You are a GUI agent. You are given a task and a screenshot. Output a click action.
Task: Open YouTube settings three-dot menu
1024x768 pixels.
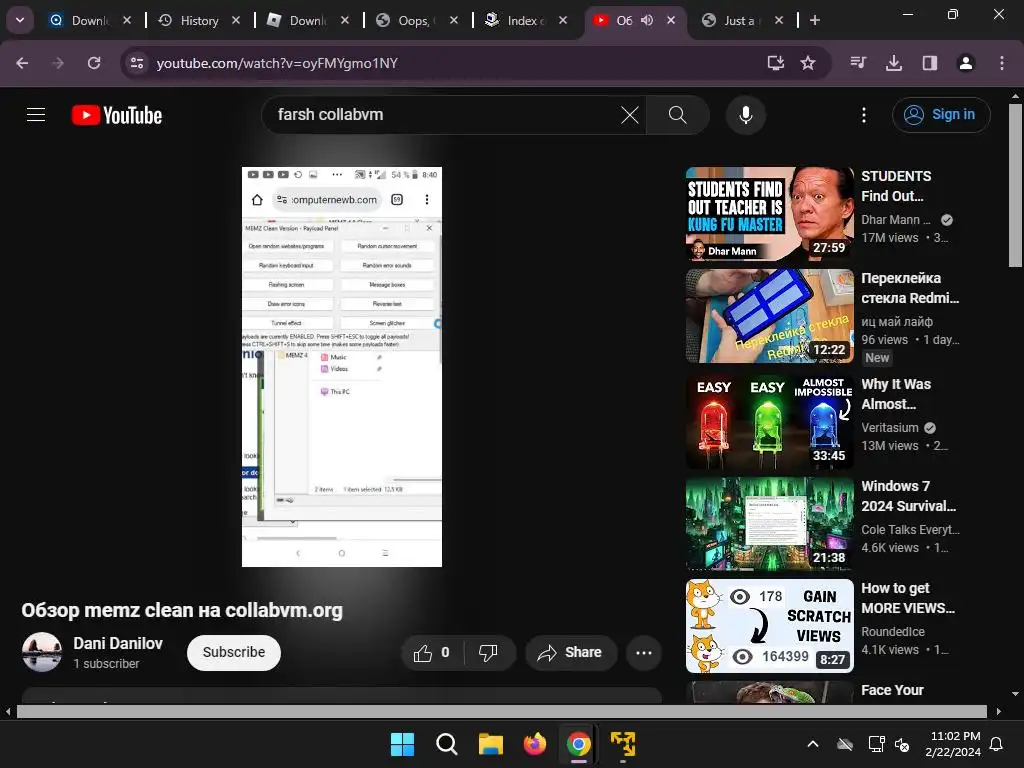[863, 115]
